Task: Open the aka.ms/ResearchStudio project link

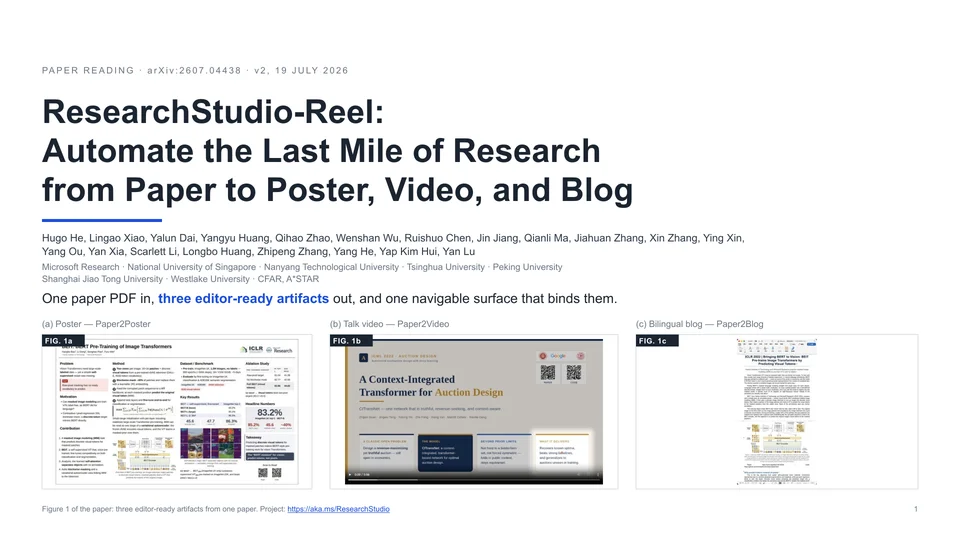Action: (x=338, y=509)
